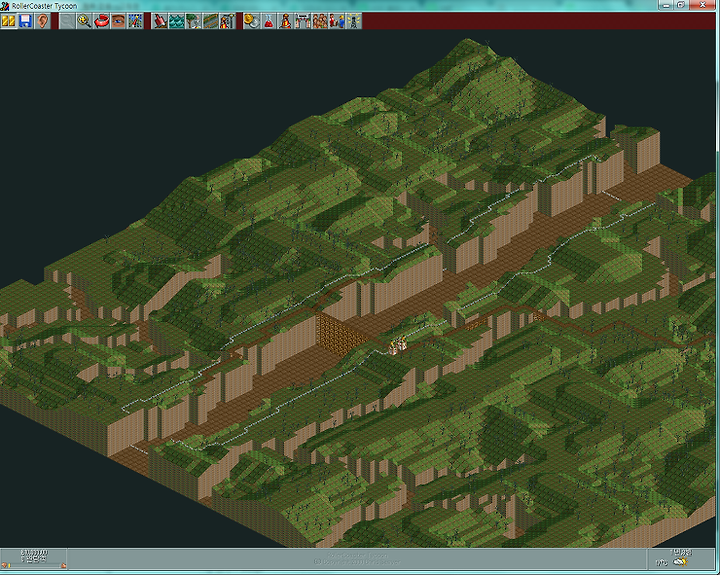This screenshot has width=720, height=575.
Task: Click the date and weather panel
Action: pos(681,558)
